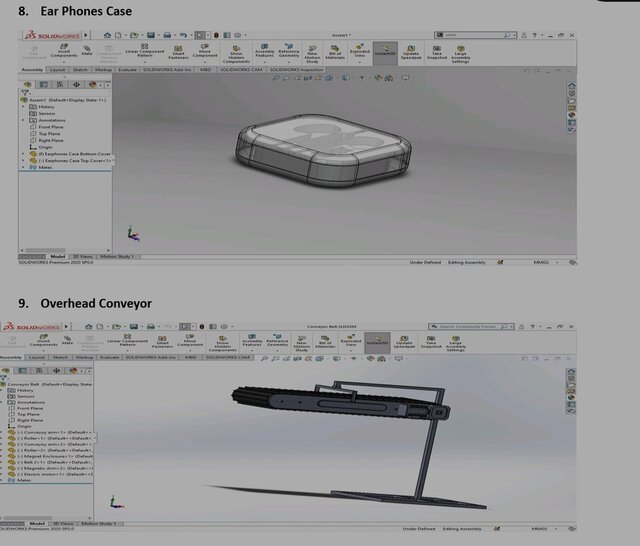Viewport: 640px width, 546px height.
Task: Open units MMGS dropdown in Overhead Conveyor status bar
Action: coord(543,528)
